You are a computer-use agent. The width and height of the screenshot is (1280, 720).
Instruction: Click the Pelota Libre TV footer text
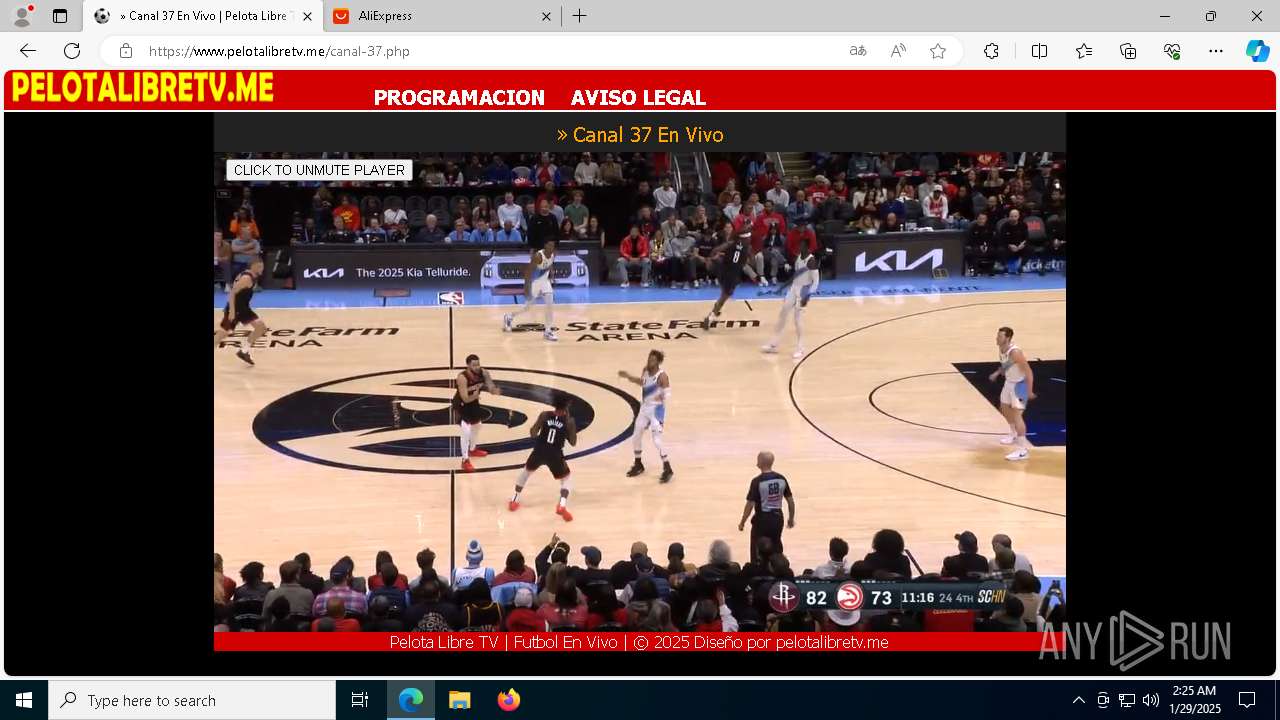point(639,642)
